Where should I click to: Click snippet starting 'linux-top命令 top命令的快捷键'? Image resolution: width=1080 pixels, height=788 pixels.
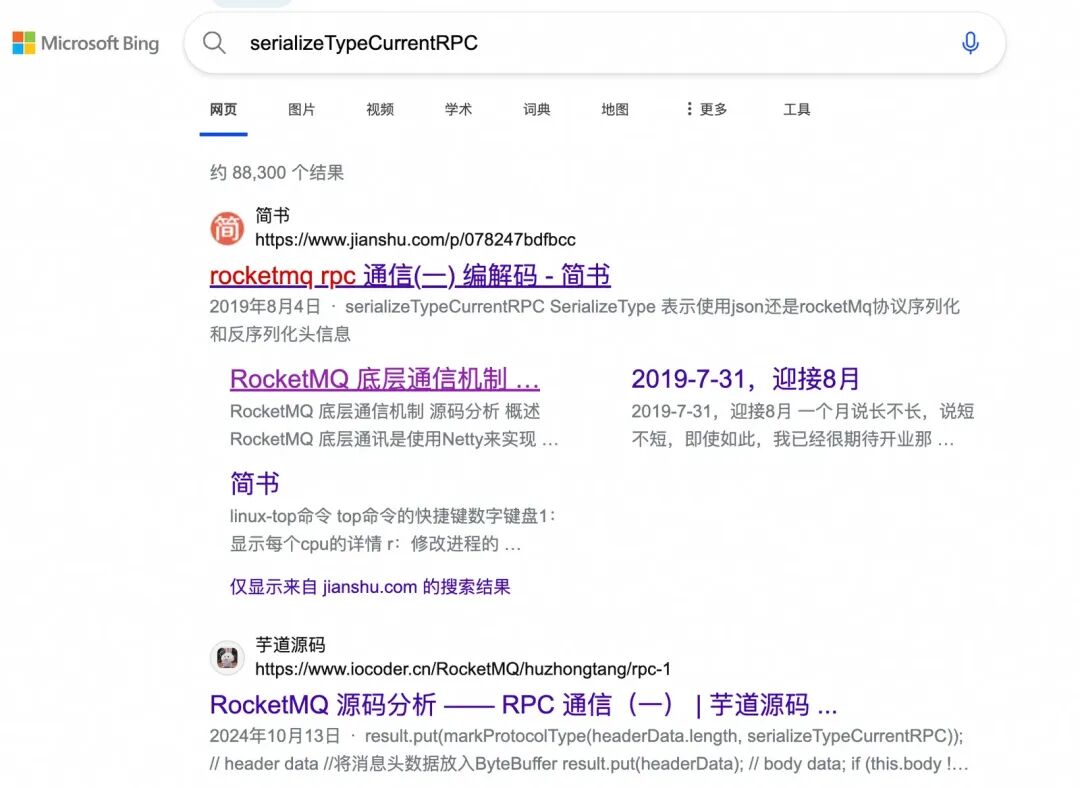pos(393,530)
